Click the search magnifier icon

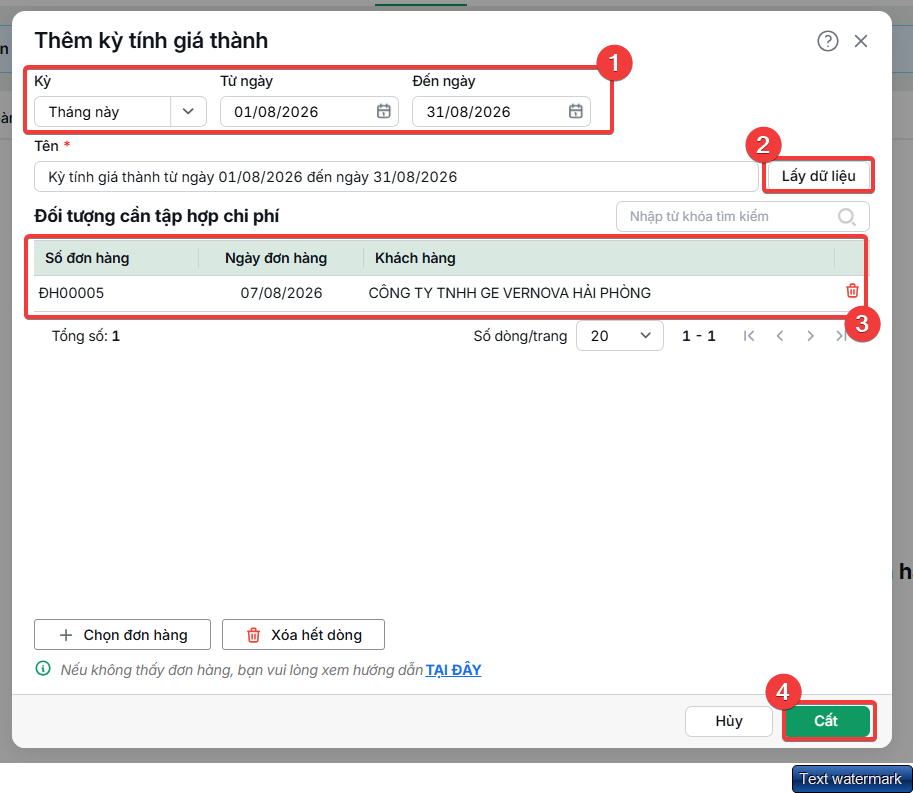(x=846, y=217)
